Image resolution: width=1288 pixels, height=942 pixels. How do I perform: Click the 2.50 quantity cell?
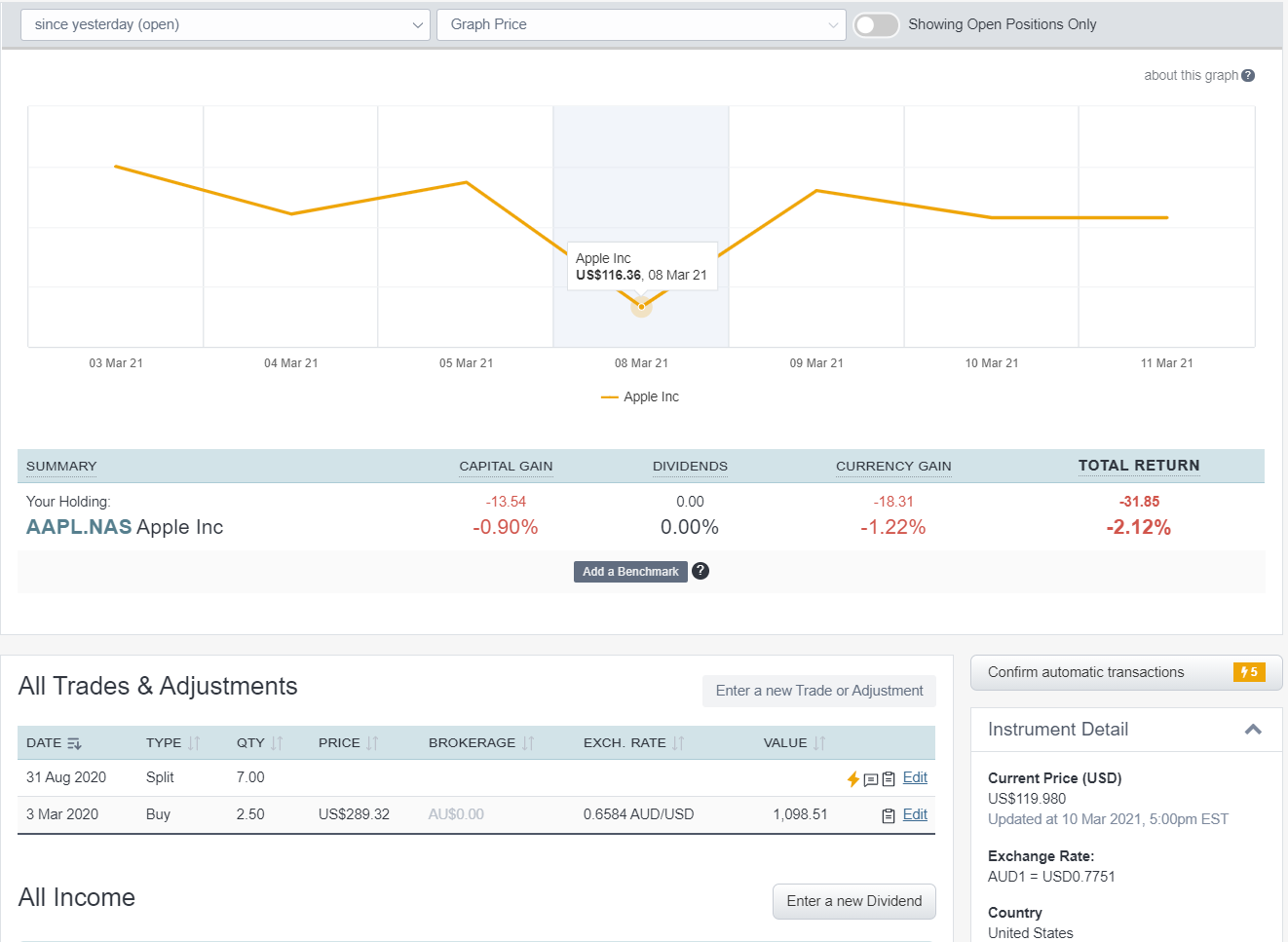pos(250,814)
